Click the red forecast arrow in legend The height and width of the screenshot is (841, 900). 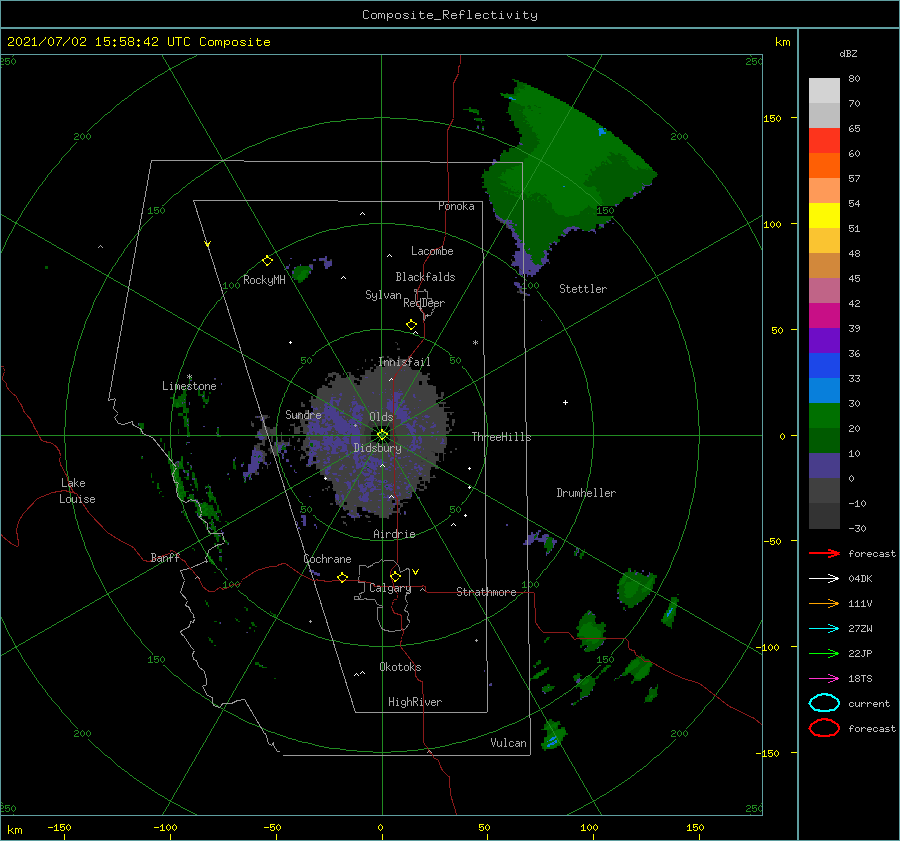tap(824, 553)
